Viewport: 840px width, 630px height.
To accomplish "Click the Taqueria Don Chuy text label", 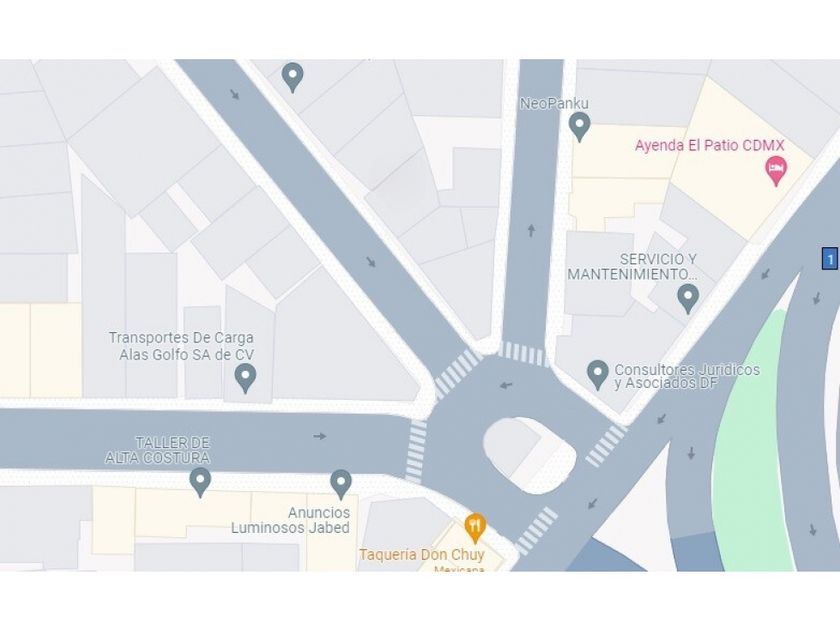I will pos(422,554).
